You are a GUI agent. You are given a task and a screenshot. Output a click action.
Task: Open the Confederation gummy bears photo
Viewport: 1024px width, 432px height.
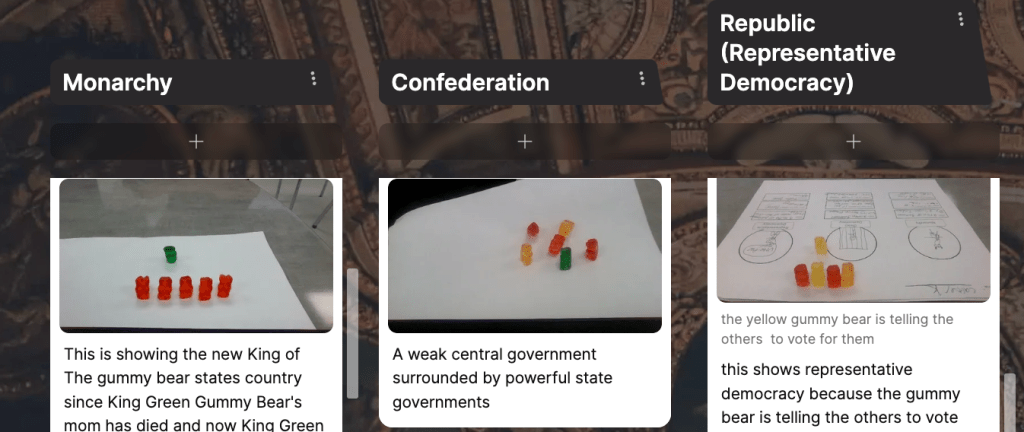click(x=524, y=256)
